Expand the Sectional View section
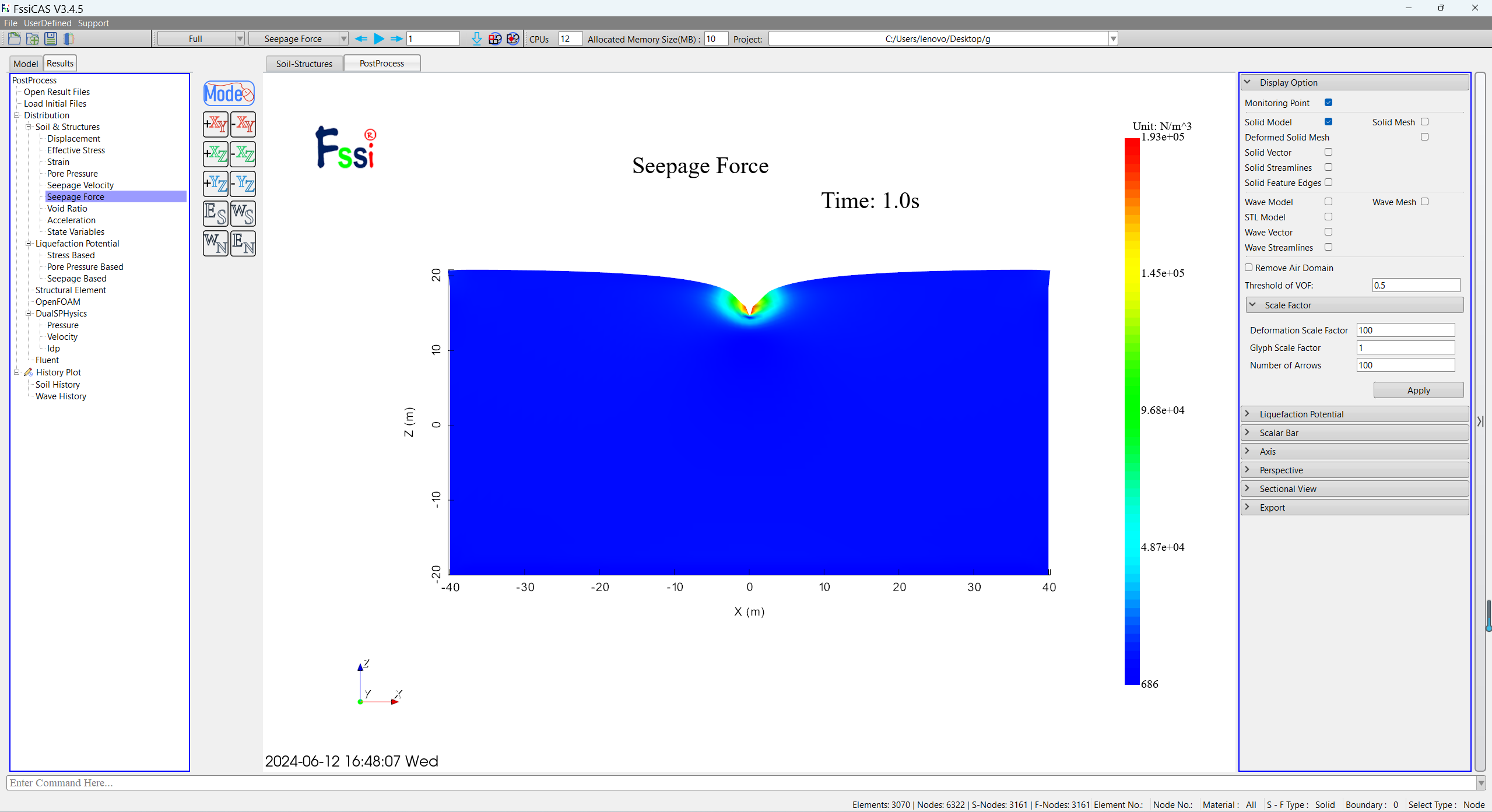Screen dimensions: 1492x812 (x=1354, y=488)
